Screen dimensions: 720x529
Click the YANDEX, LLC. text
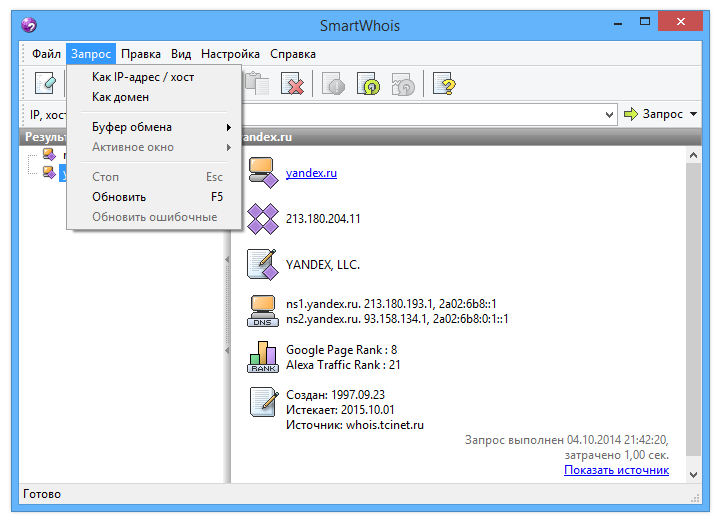(323, 265)
